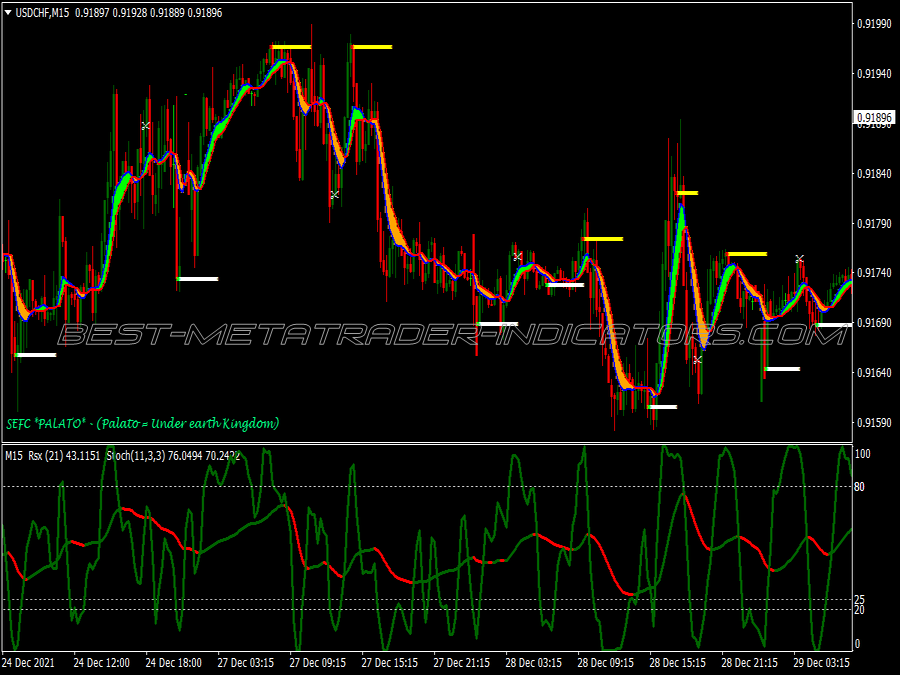Click the 24 Dec 2021 time axis label

[x=29, y=662]
